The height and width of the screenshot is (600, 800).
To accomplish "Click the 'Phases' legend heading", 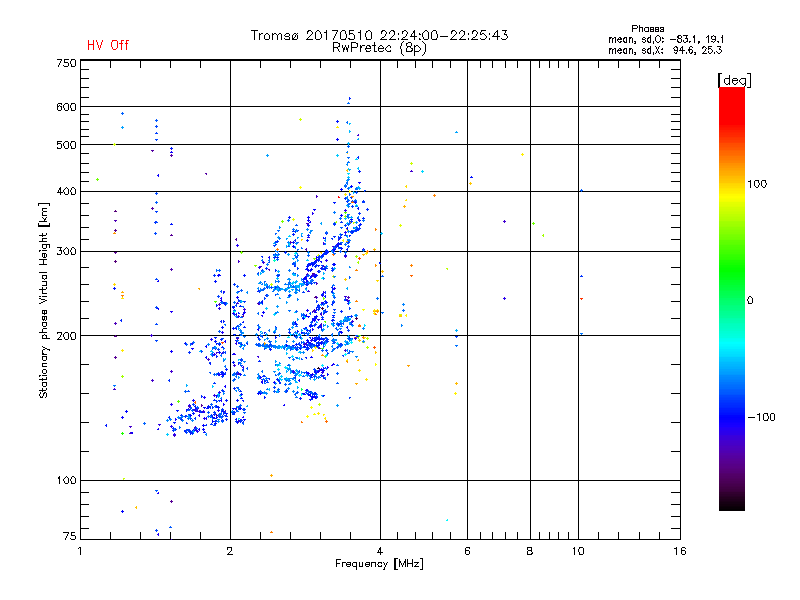I will tap(647, 29).
